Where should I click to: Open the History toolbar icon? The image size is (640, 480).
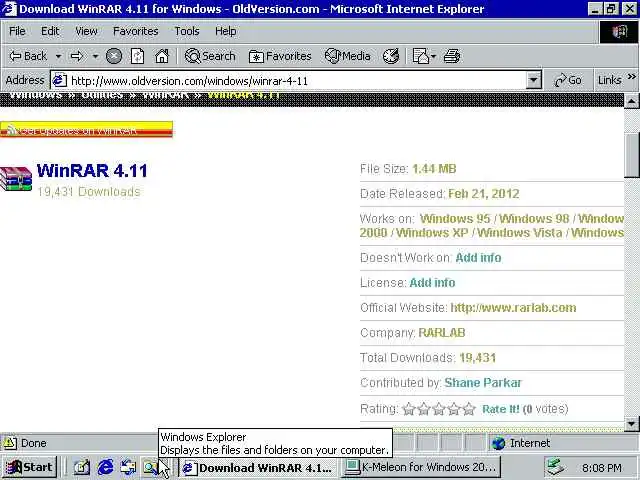click(x=391, y=56)
